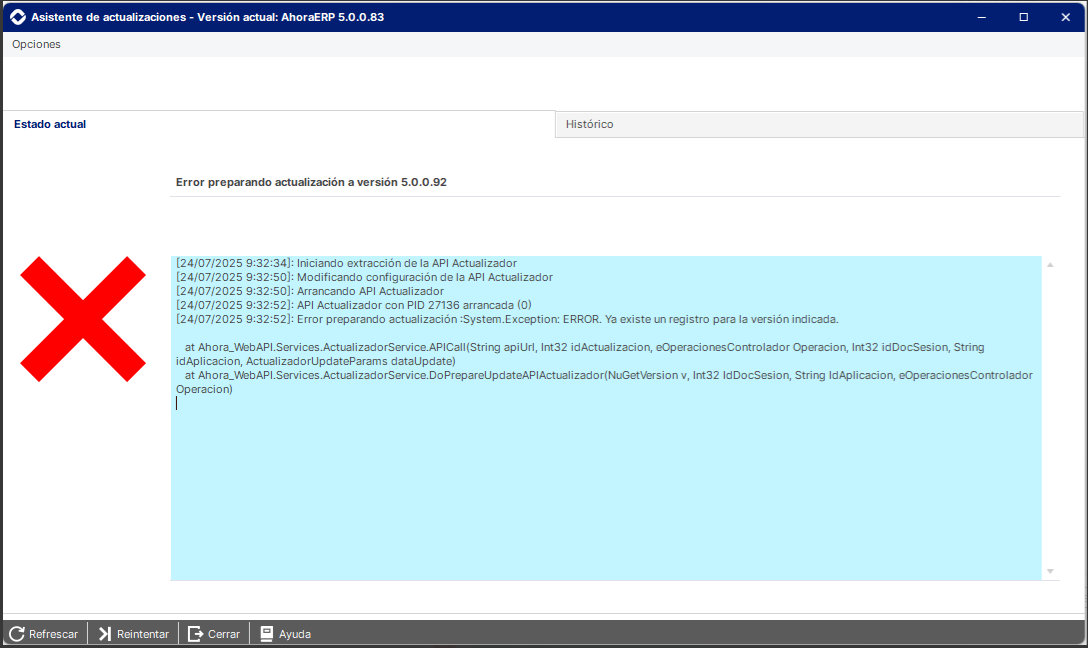Click the 'Error preparando actualización a versión 5.0.0.92' heading
Image resolution: width=1088 pixels, height=648 pixels.
pyautogui.click(x=311, y=182)
